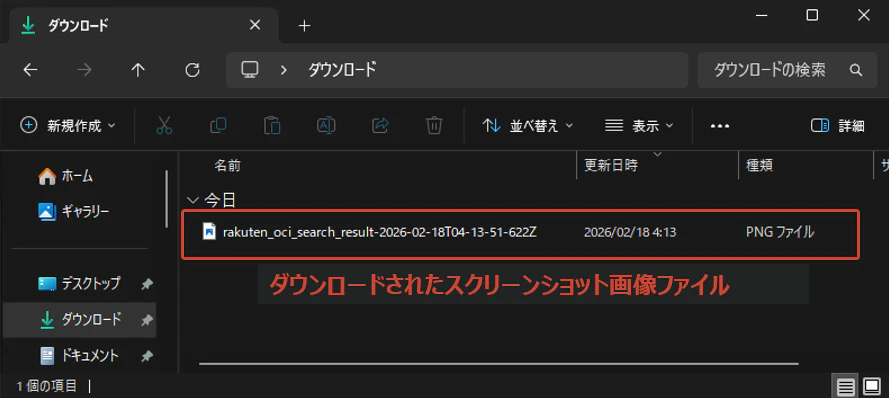889x398 pixels.
Task: Collapse the 今日 group
Action: [x=193, y=200]
